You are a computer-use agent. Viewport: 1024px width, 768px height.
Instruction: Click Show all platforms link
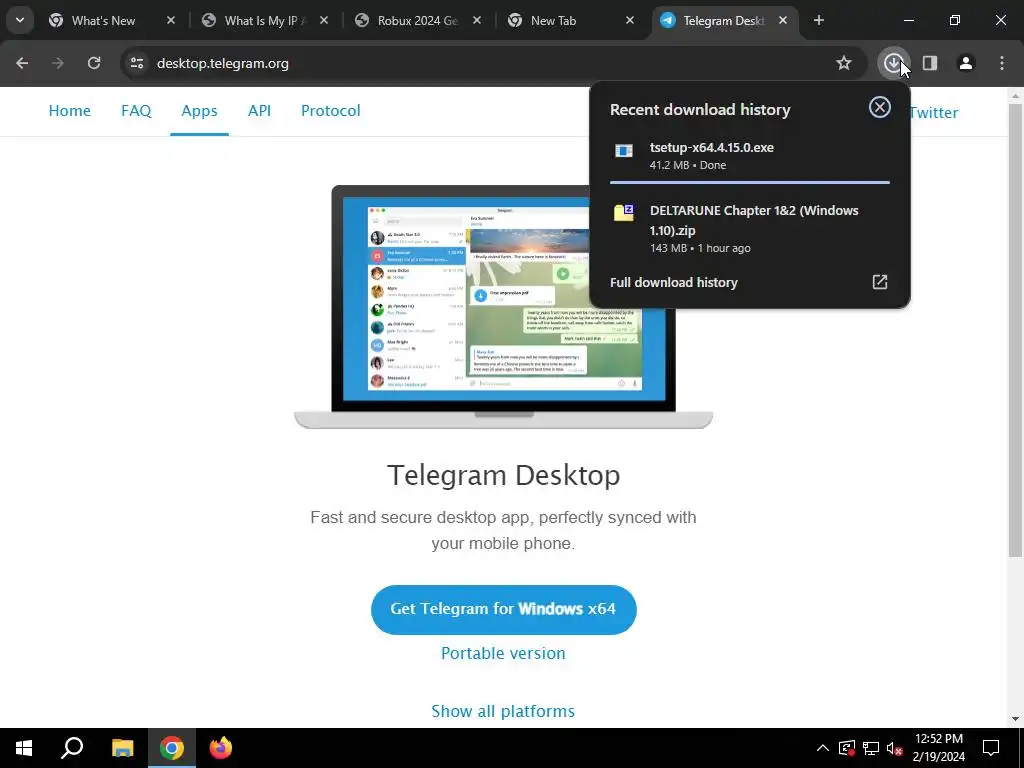pyautogui.click(x=503, y=711)
